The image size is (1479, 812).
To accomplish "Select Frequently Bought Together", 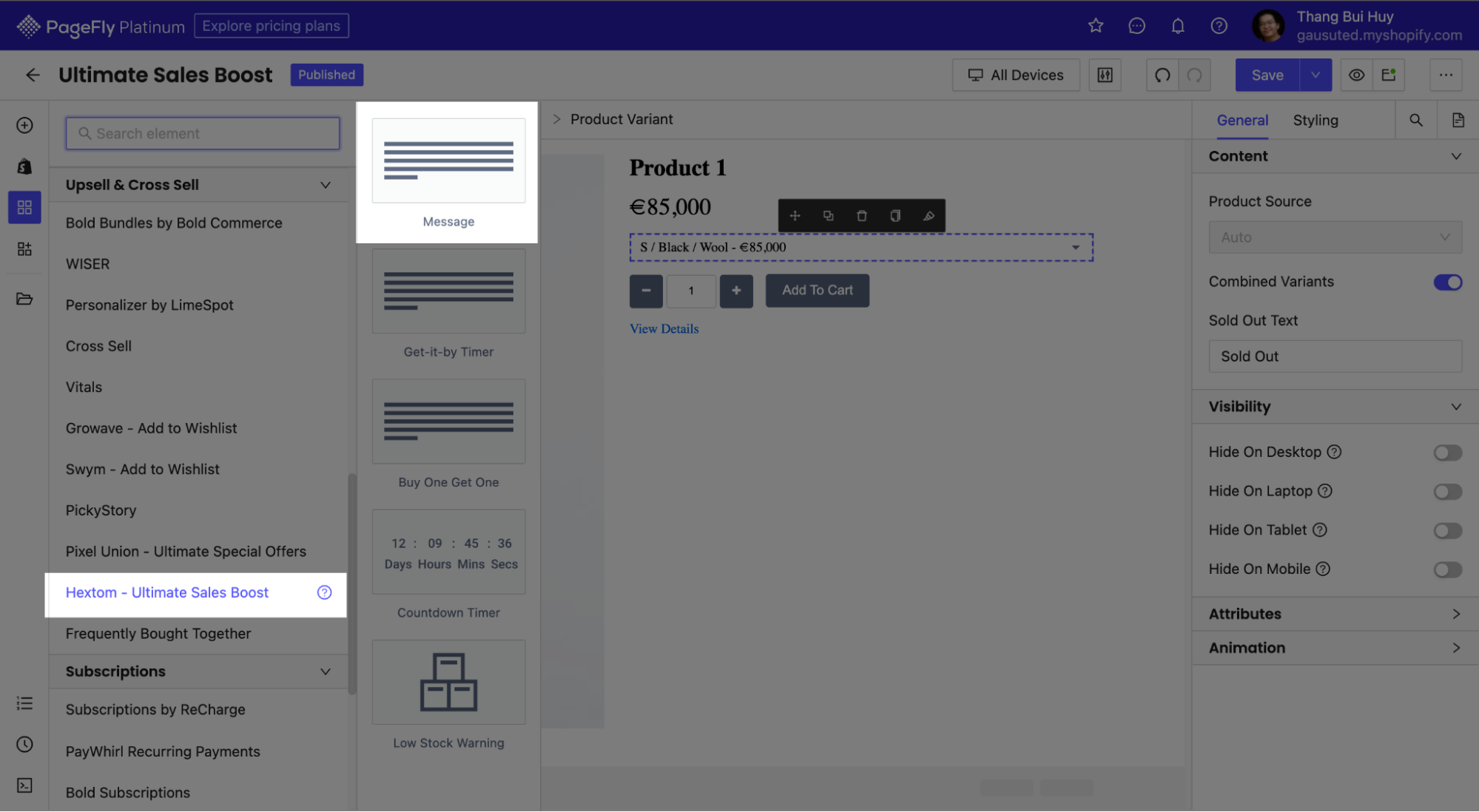I will point(158,634).
